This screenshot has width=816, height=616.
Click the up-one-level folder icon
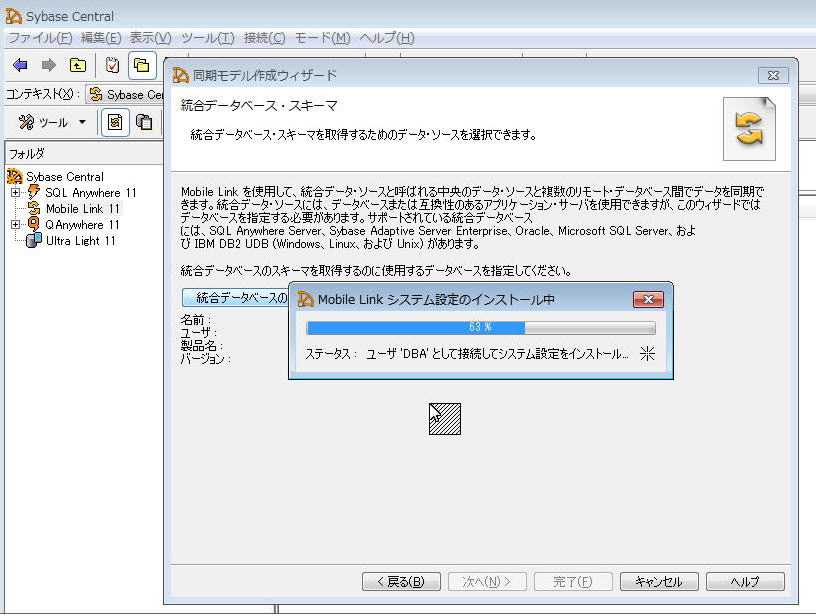(77, 66)
